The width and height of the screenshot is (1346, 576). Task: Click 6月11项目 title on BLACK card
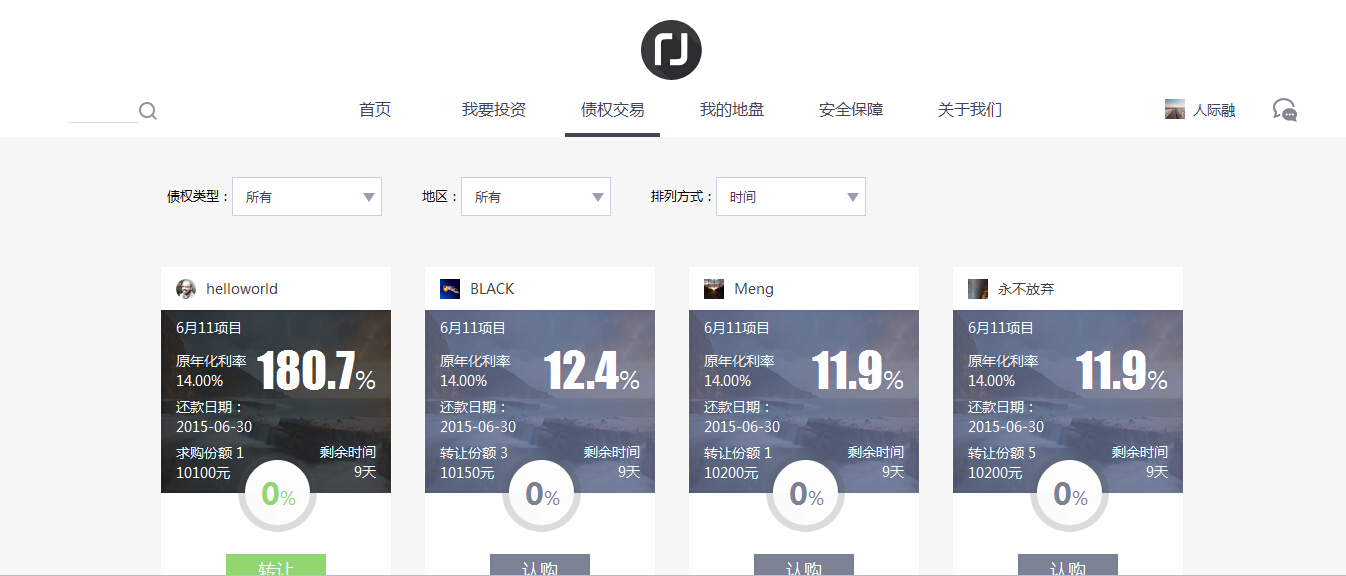(x=473, y=327)
